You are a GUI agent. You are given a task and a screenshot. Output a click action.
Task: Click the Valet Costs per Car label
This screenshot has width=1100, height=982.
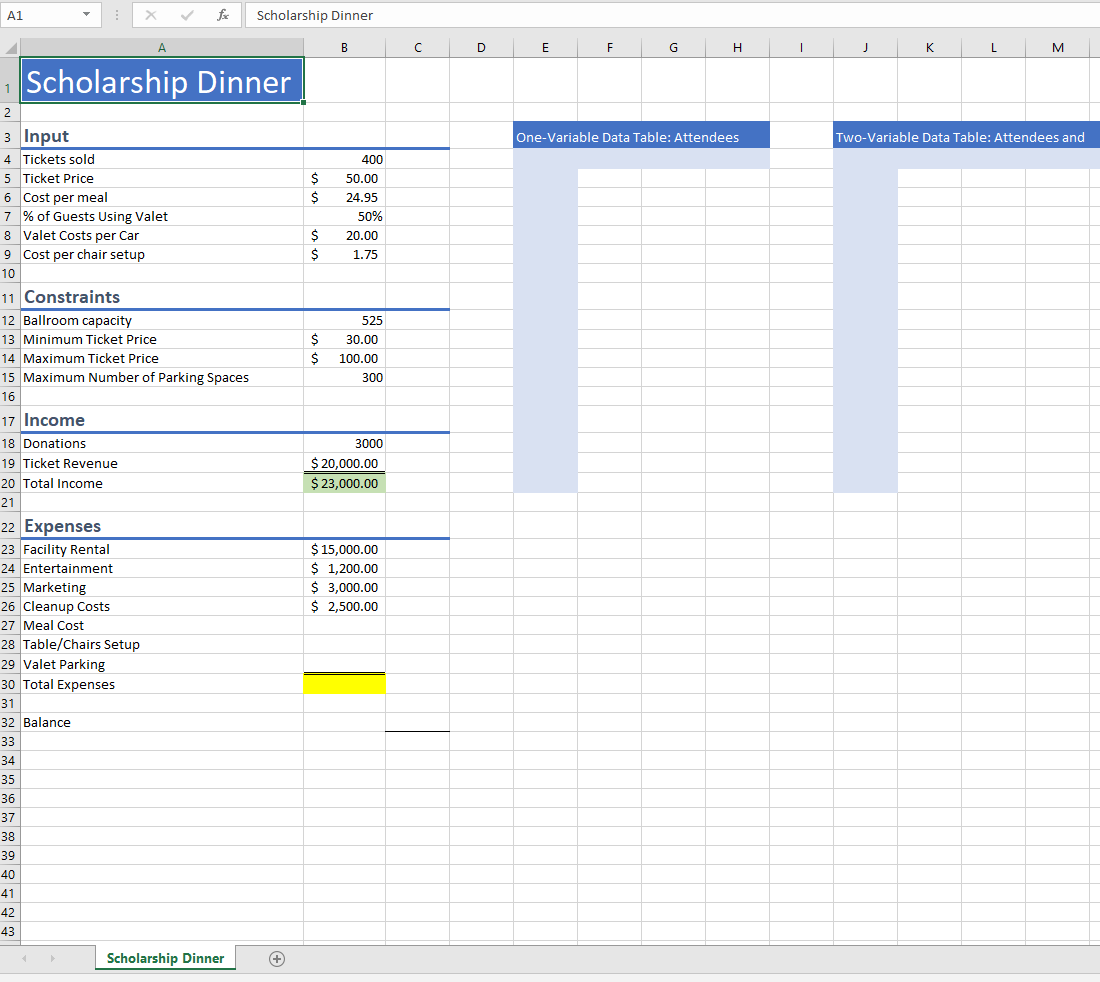coord(81,236)
